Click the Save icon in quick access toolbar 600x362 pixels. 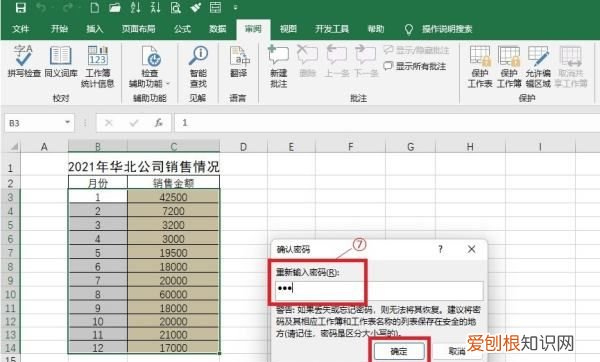tap(21, 7)
